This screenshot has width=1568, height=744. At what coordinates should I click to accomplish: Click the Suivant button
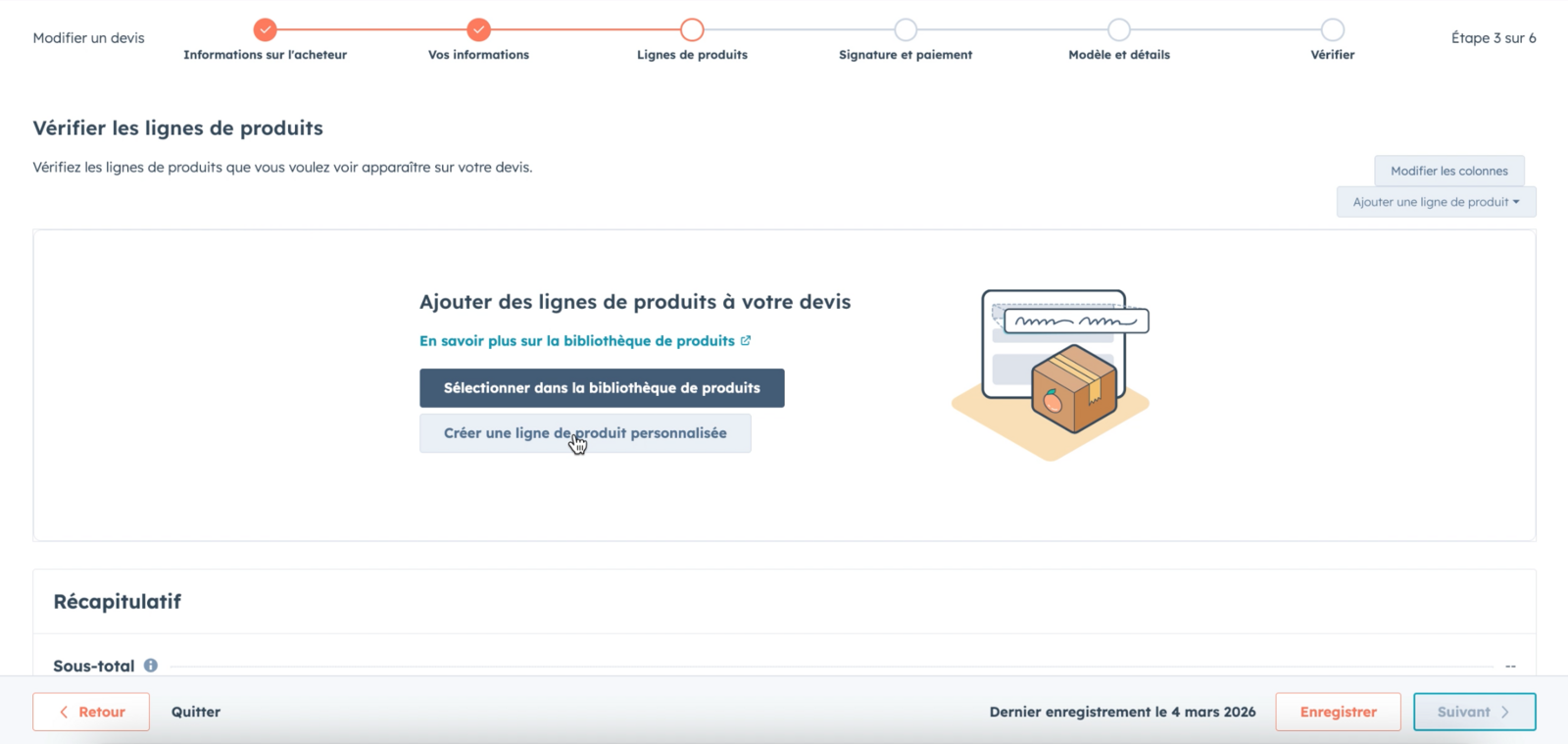pyautogui.click(x=1475, y=712)
